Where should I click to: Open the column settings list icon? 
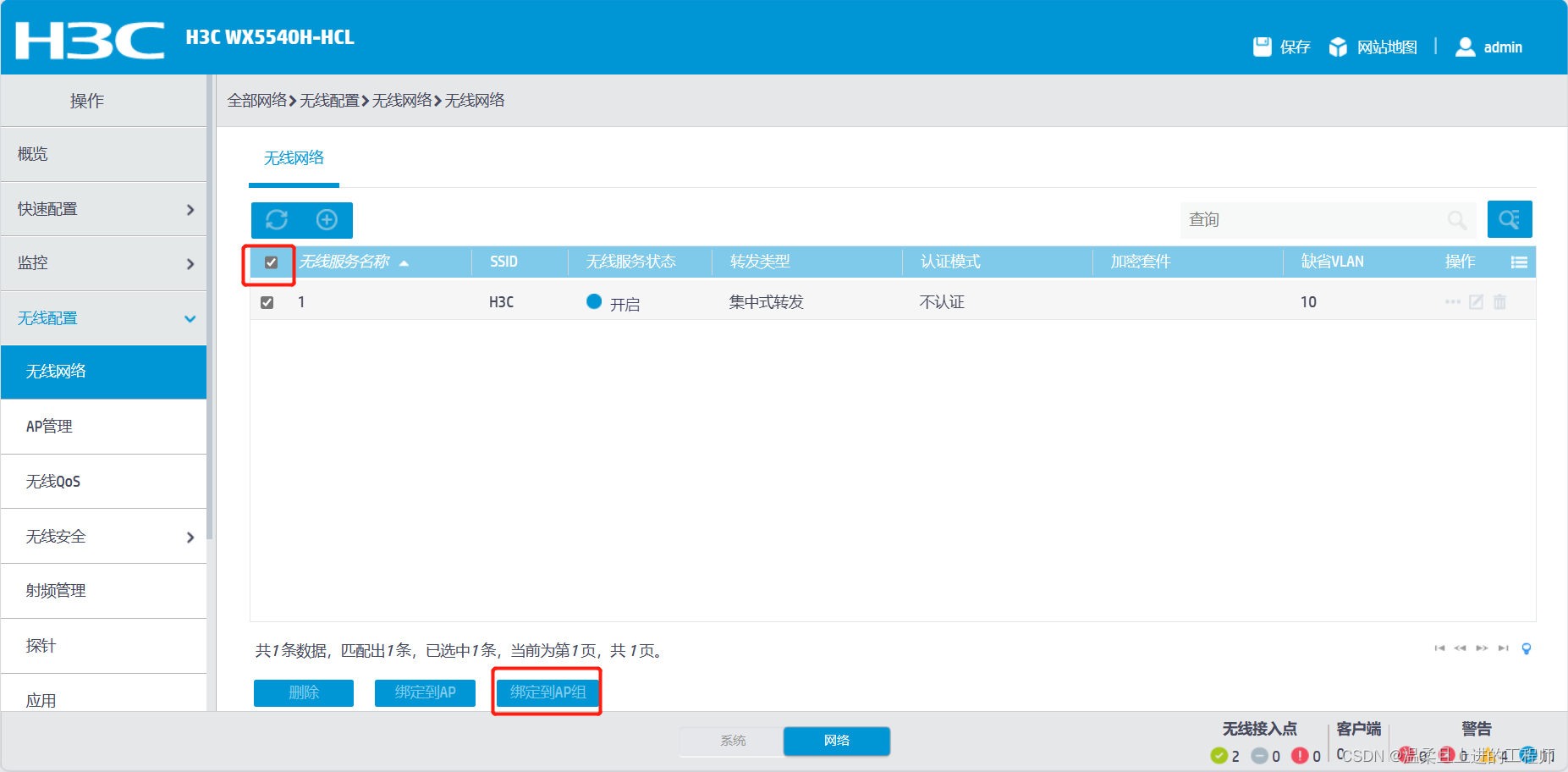(1519, 262)
